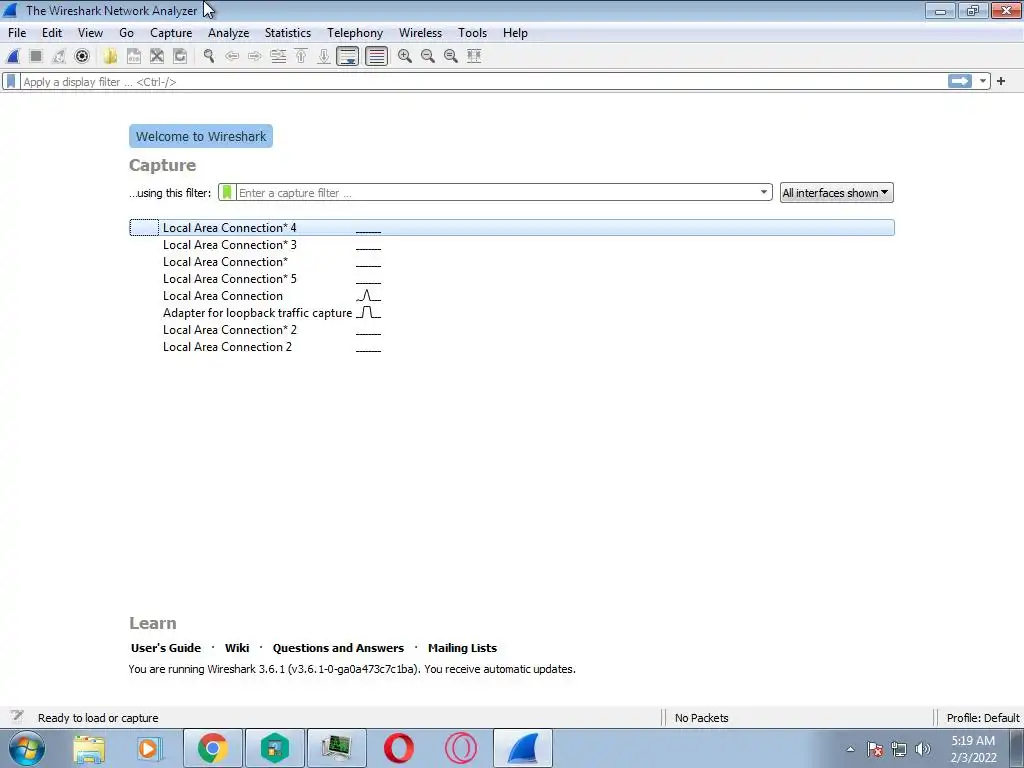
Task: Go to next packet arrow icon
Action: (255, 56)
